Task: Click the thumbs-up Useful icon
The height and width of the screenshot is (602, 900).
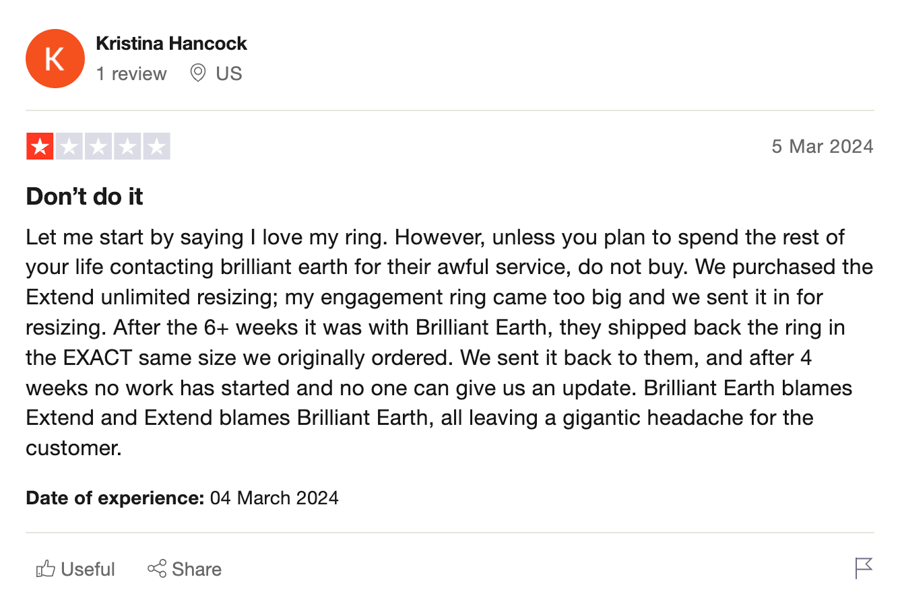Action: tap(45, 569)
